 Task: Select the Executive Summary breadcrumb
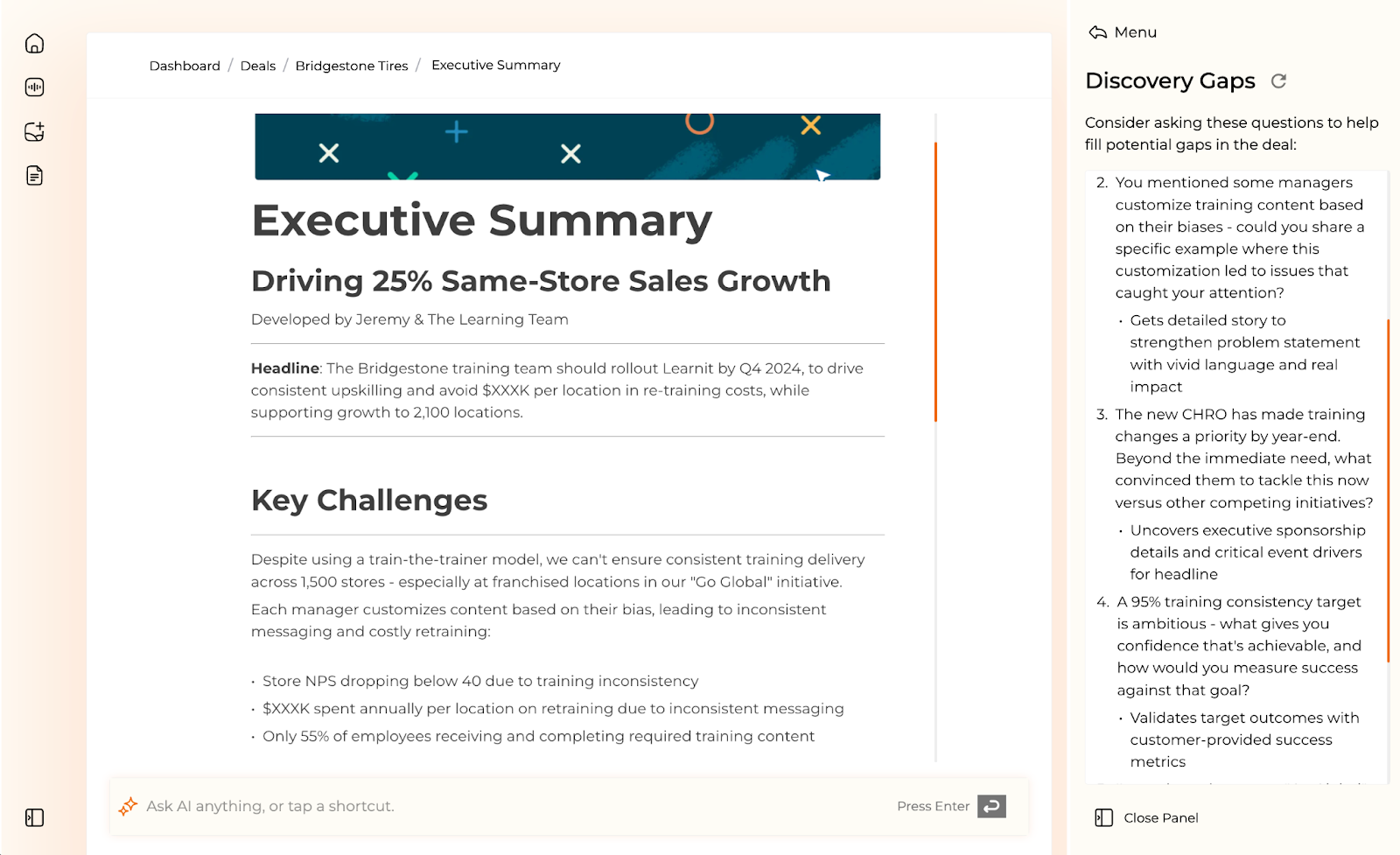496,65
